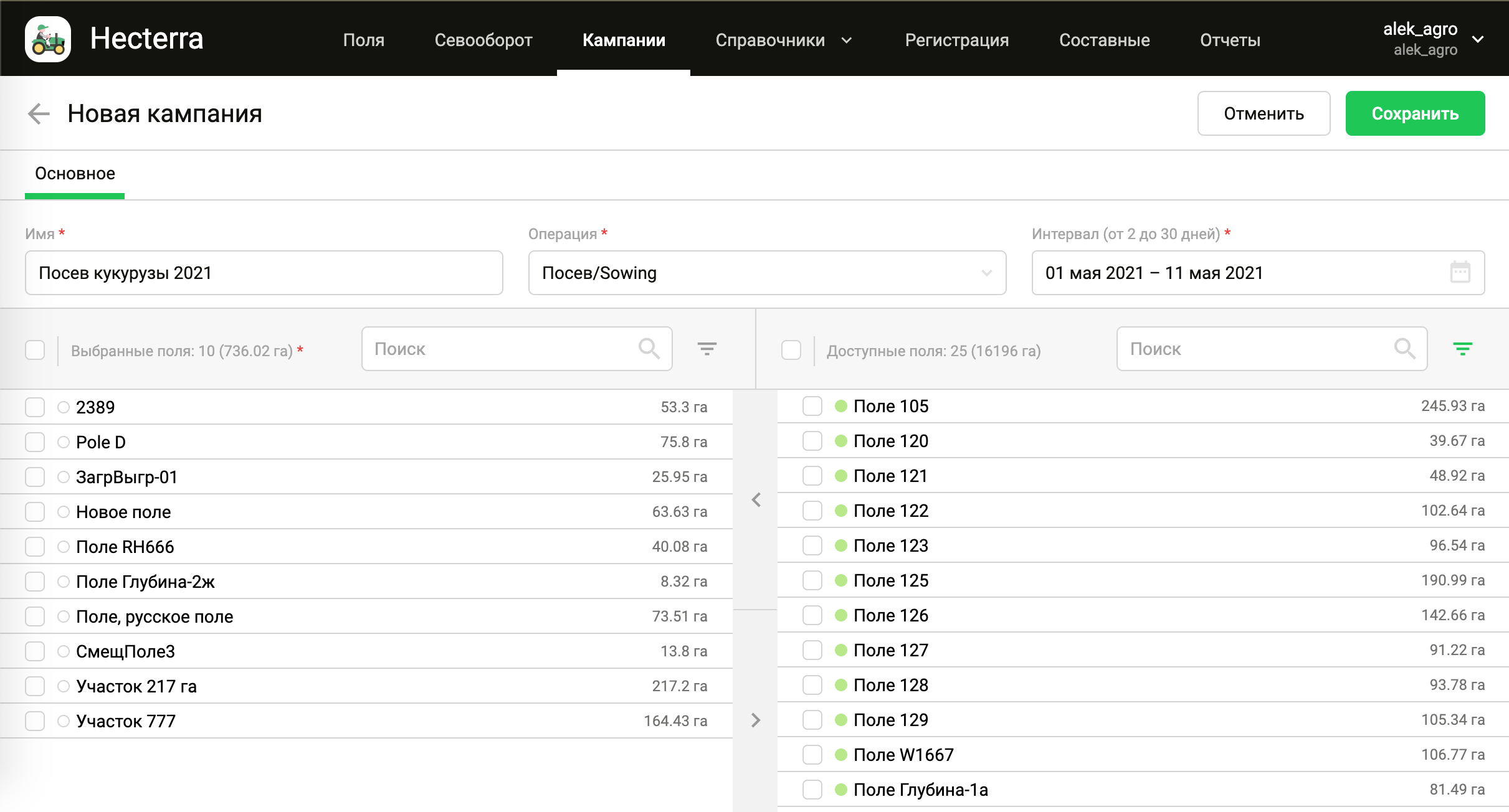
Task: Check the box for field Pole D
Action: pyautogui.click(x=35, y=442)
